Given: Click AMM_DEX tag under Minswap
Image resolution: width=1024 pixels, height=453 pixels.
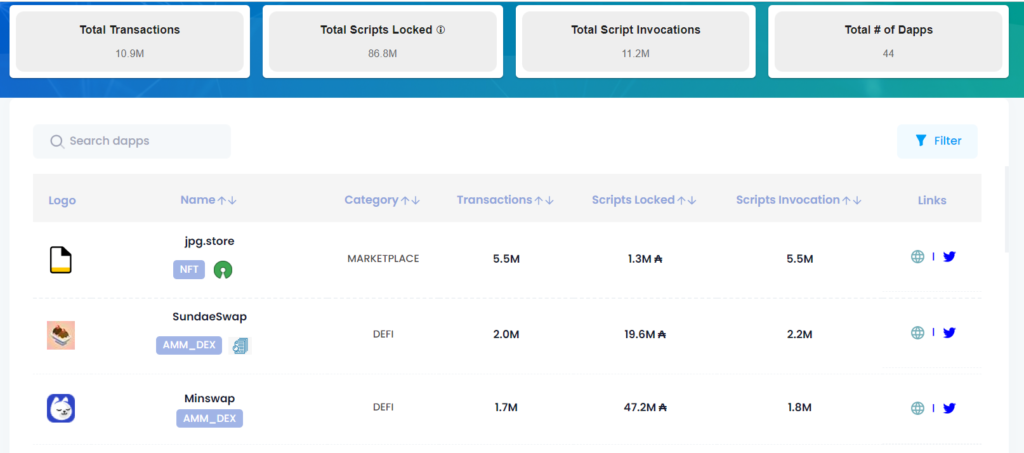Looking at the screenshot, I should tap(210, 418).
